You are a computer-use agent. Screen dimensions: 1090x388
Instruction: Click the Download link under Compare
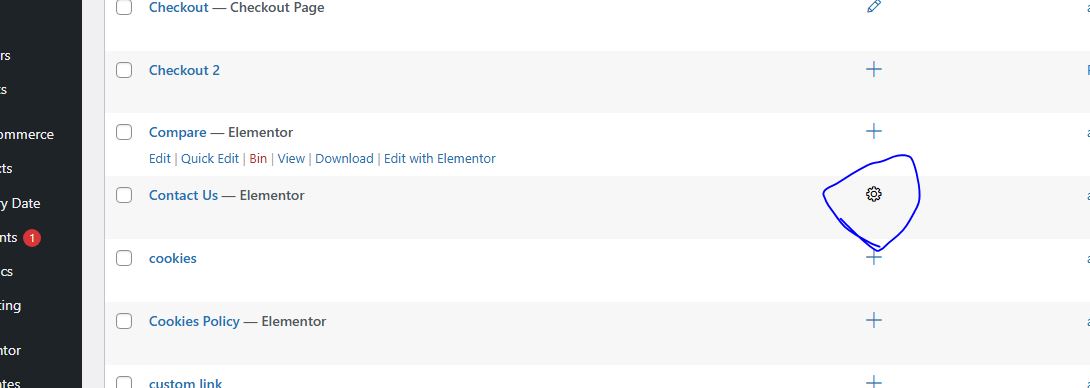[344, 159]
